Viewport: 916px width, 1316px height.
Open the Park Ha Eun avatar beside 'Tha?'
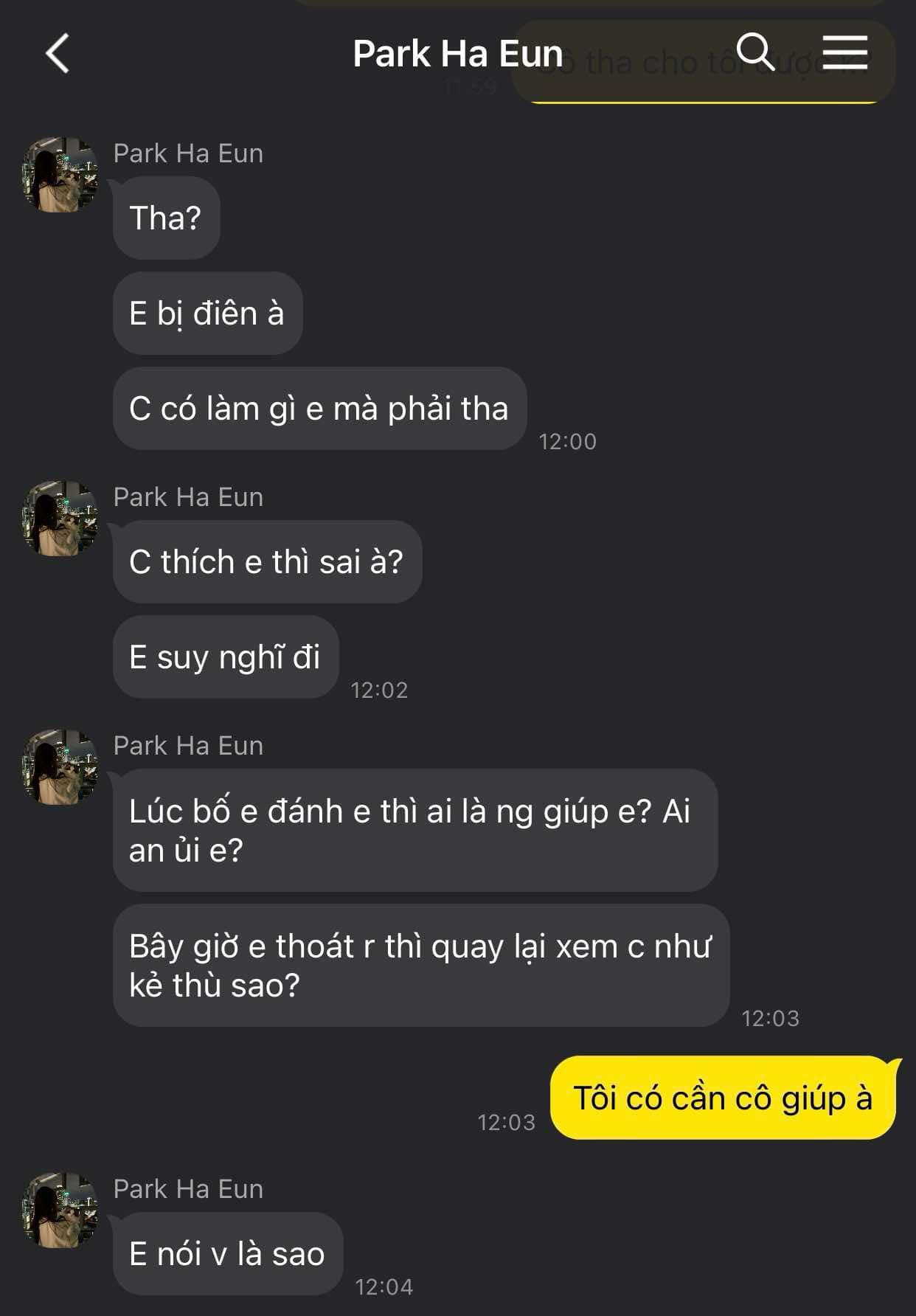(60, 174)
